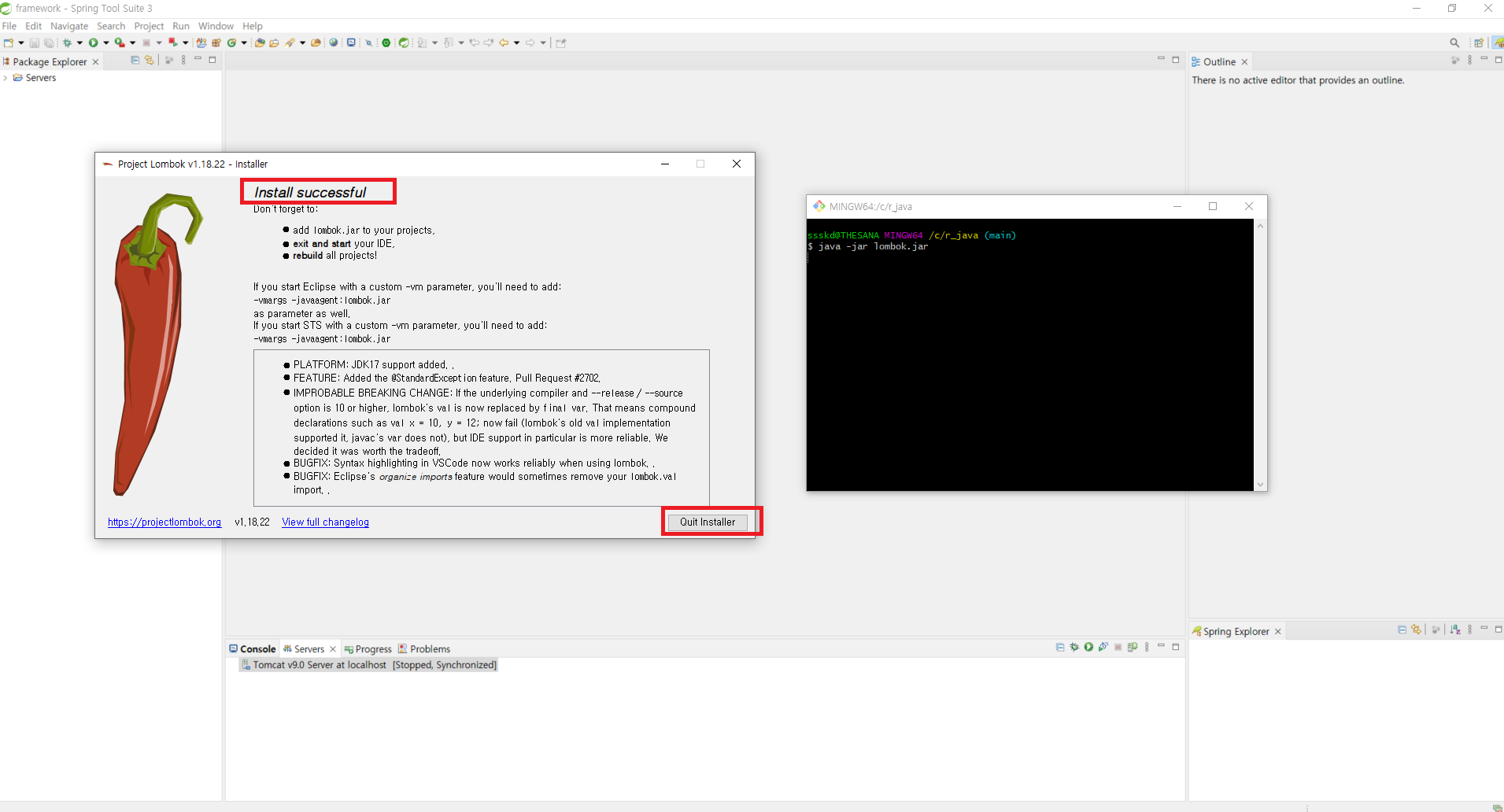
Task: Open the Debug dropdown arrow
Action: click(x=79, y=42)
